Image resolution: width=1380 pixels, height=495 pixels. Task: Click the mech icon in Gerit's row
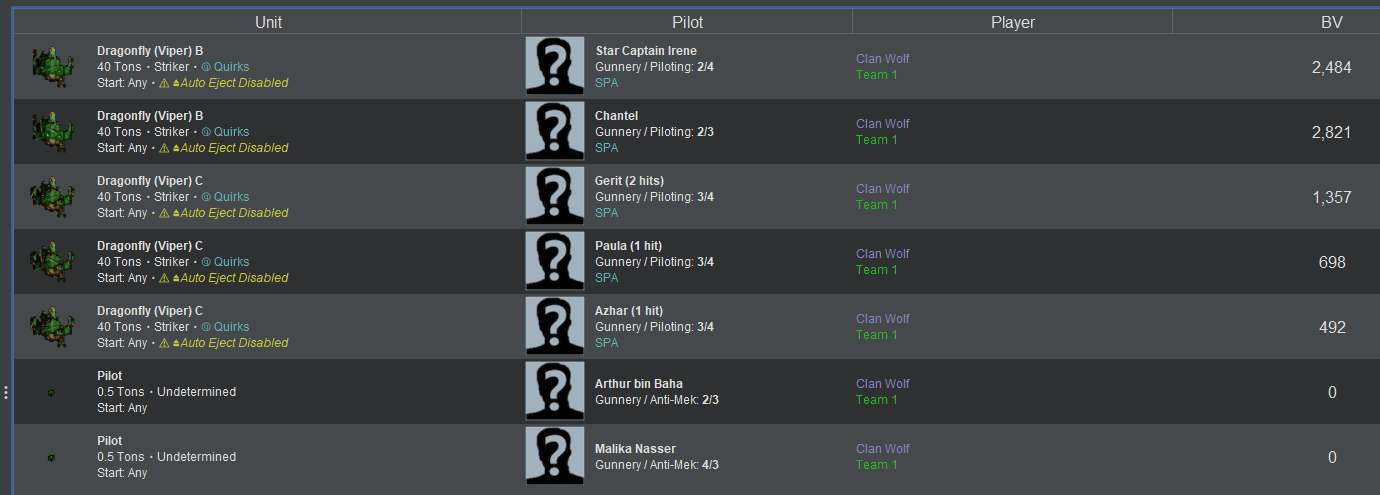coord(52,196)
